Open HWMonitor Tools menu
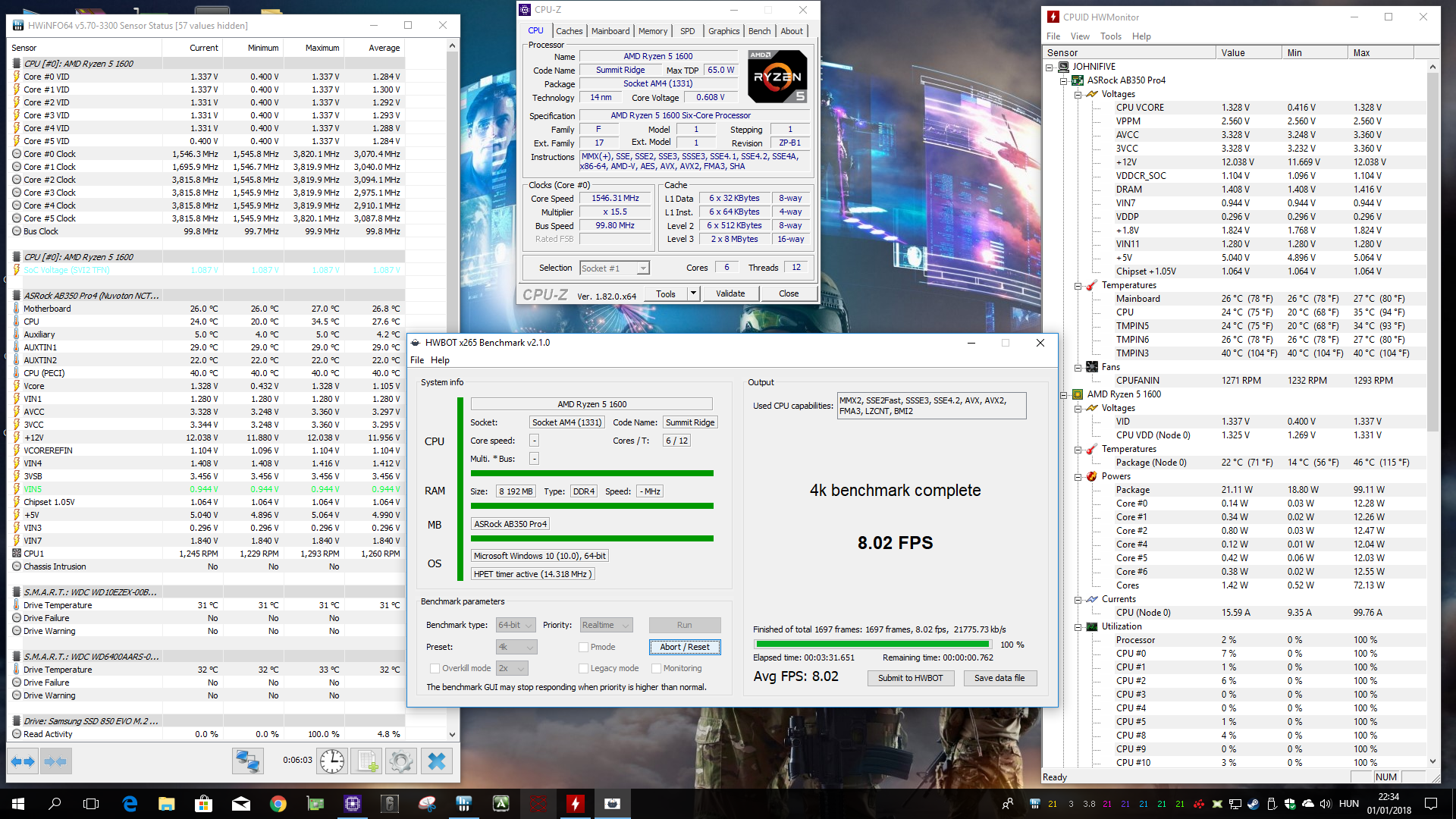Screen dimensions: 1456x819 pos(1110,36)
